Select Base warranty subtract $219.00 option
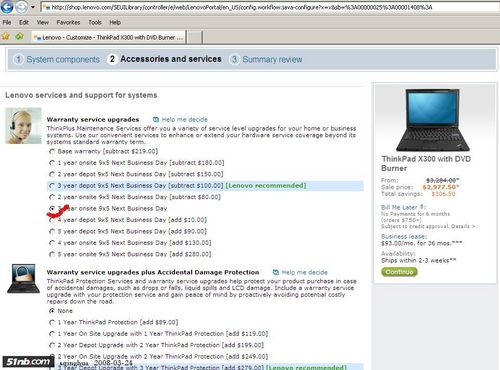This screenshot has width=500, height=370. [52, 151]
